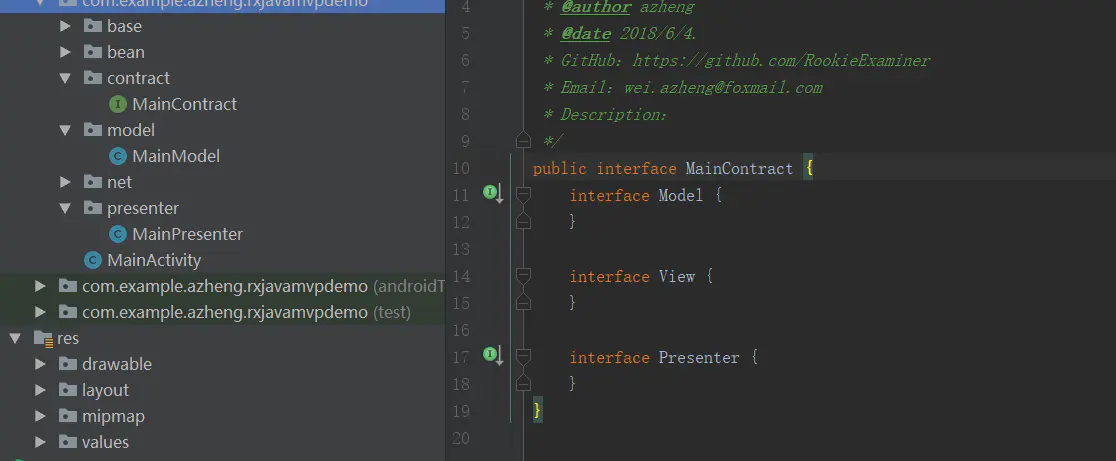This screenshot has height=461, width=1116.
Task: Click the MainModel class icon
Action: pyautogui.click(x=117, y=157)
